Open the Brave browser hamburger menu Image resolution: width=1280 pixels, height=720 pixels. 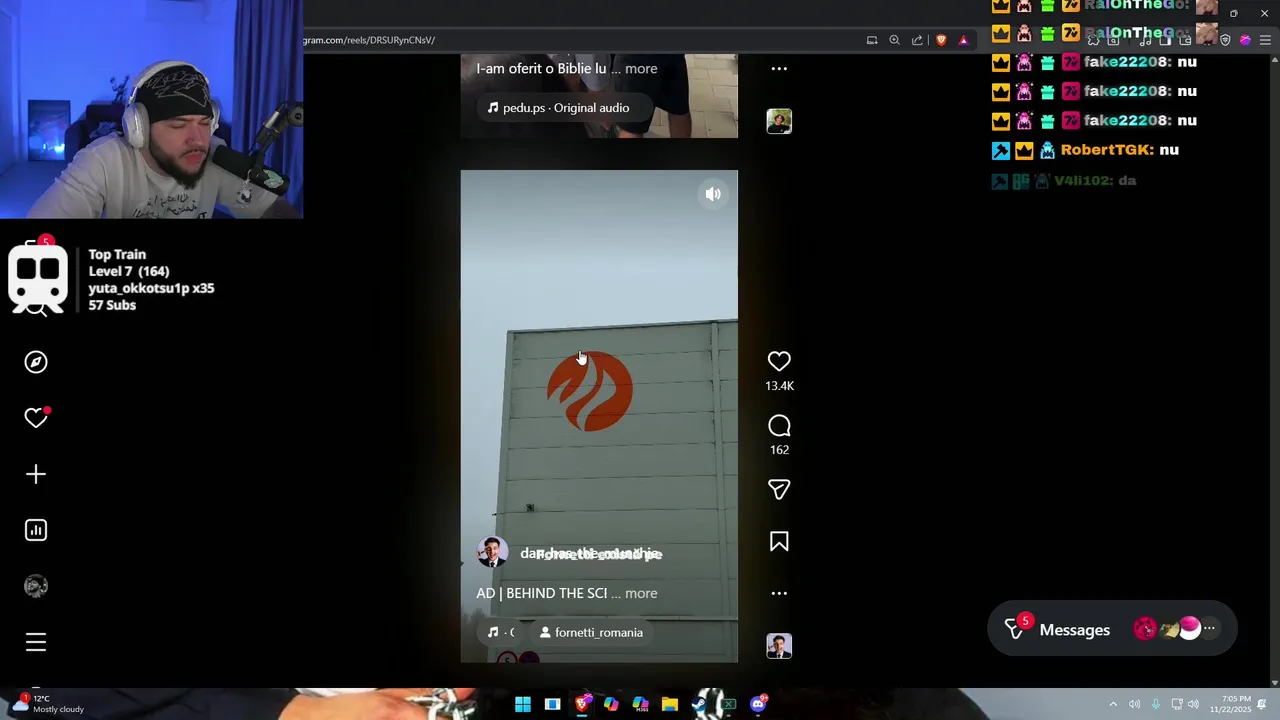1265,40
